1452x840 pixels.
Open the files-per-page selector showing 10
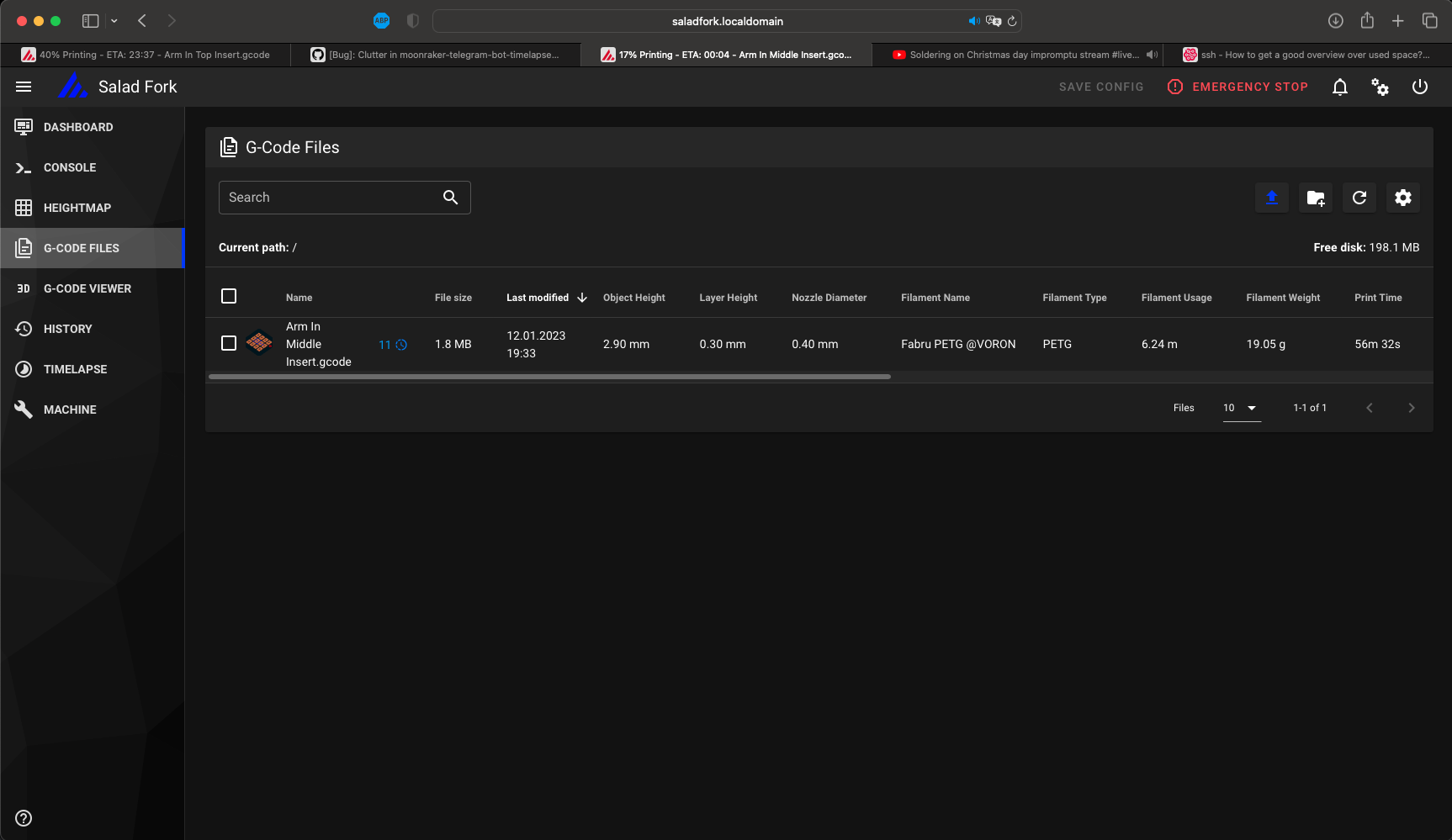pos(1241,408)
